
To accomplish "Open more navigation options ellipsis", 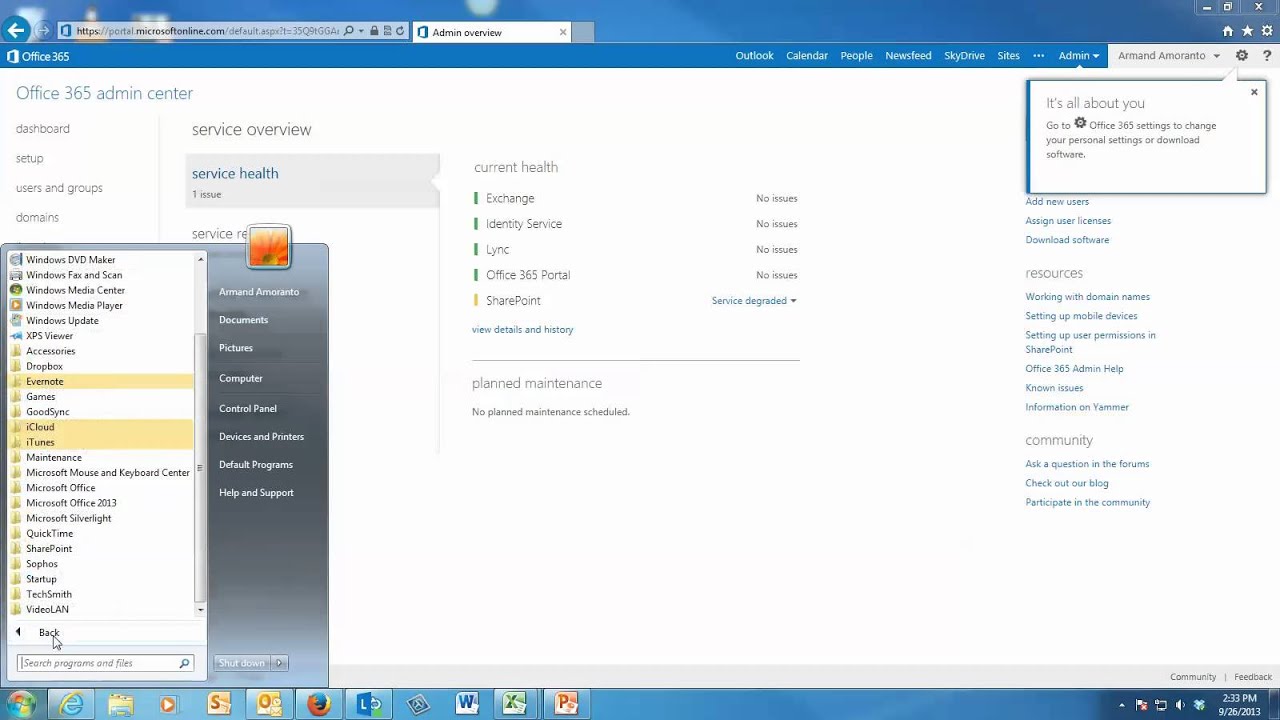I will pos(1039,56).
